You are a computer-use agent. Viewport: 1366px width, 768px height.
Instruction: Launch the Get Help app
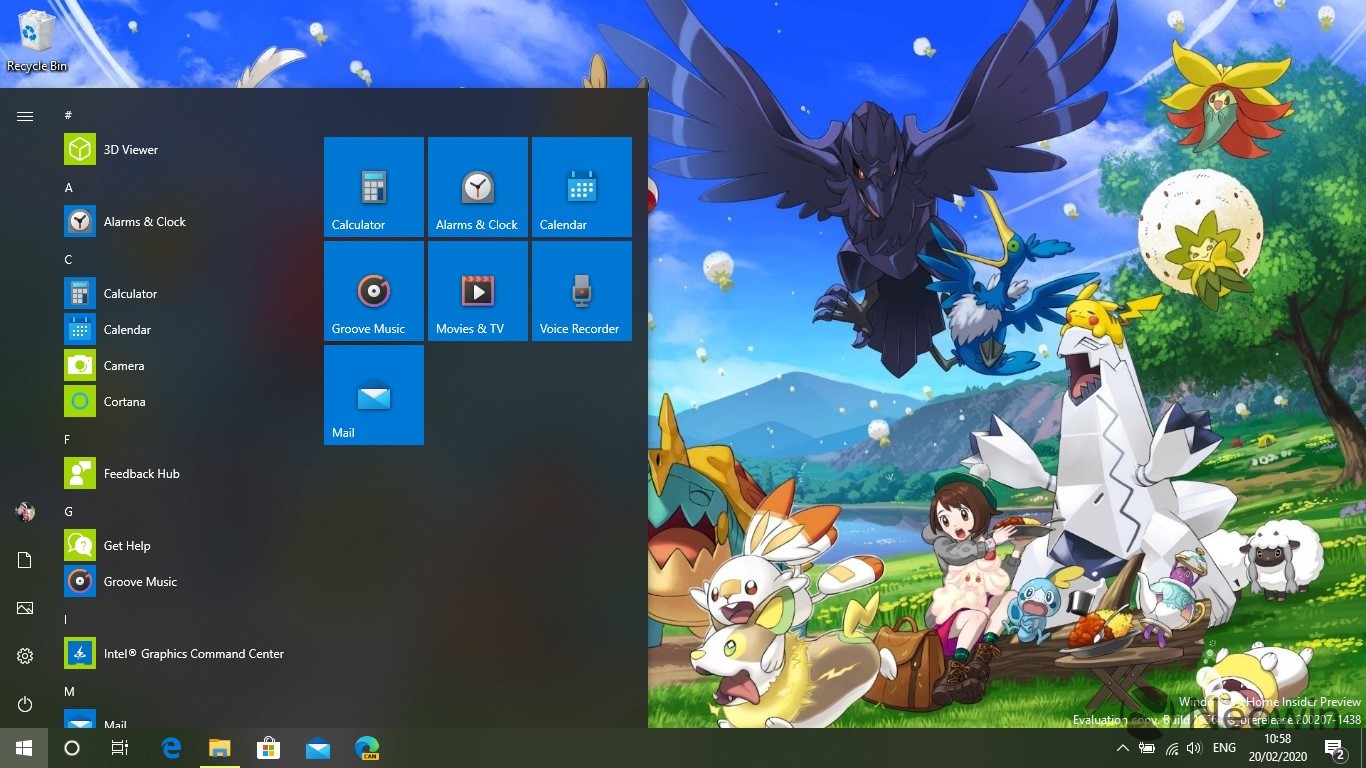click(180, 546)
